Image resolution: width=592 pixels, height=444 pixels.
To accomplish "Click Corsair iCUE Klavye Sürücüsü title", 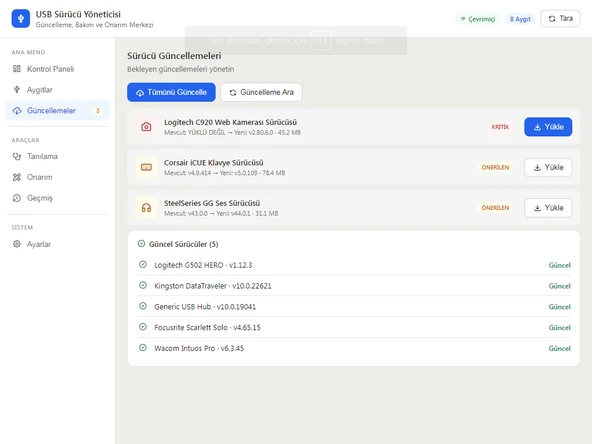I will click(214, 163).
